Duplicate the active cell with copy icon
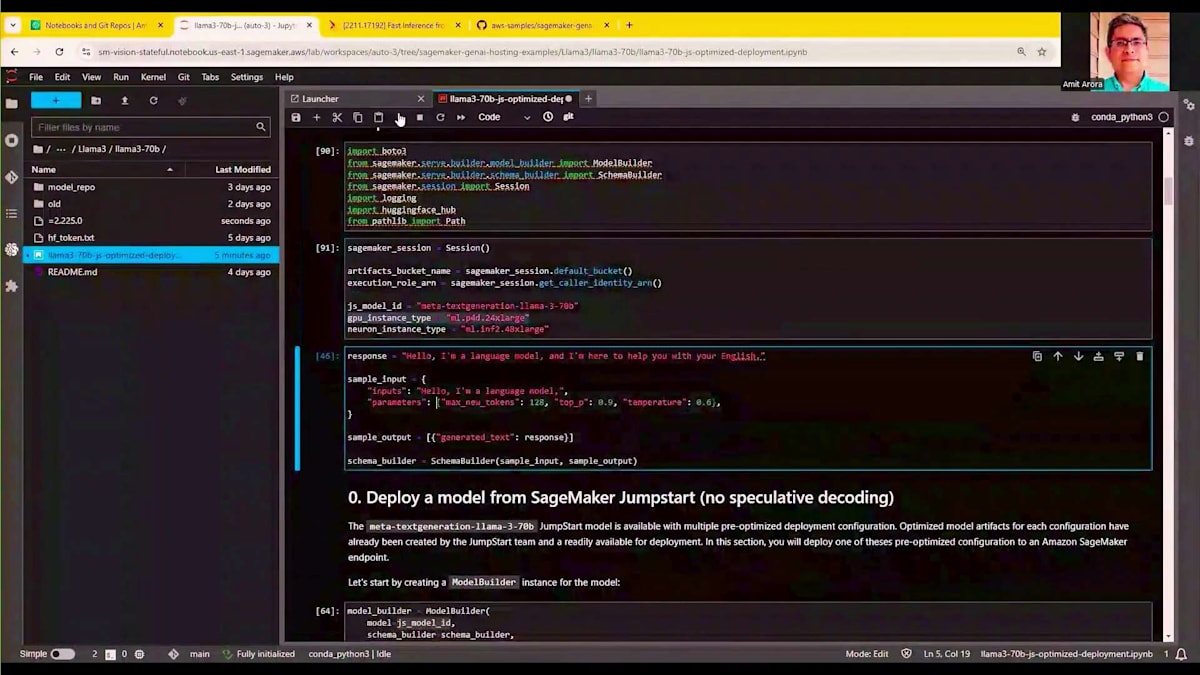Screen dimensions: 1200x675 tap(1037, 356)
